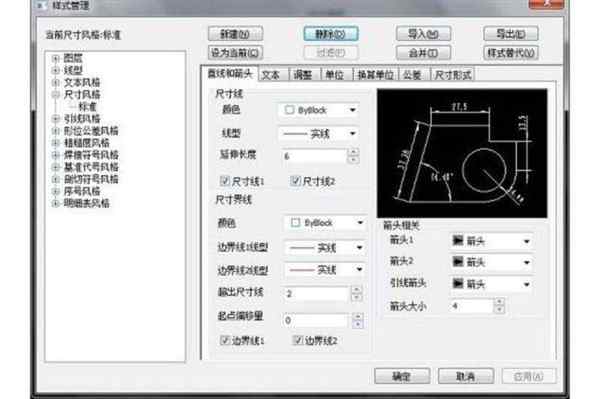Click the 新建(N) button
This screenshot has width=600, height=399.
click(235, 34)
